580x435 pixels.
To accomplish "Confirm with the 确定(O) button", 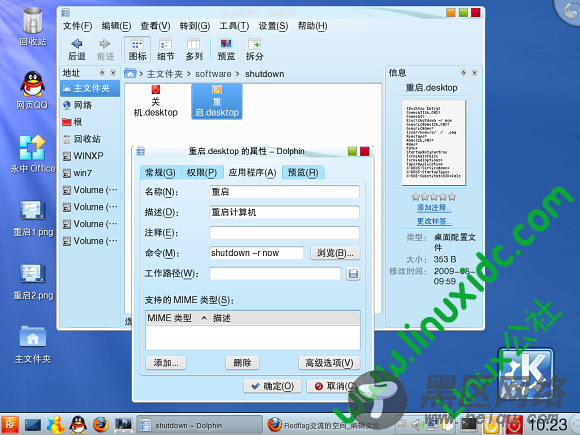I will 272,386.
